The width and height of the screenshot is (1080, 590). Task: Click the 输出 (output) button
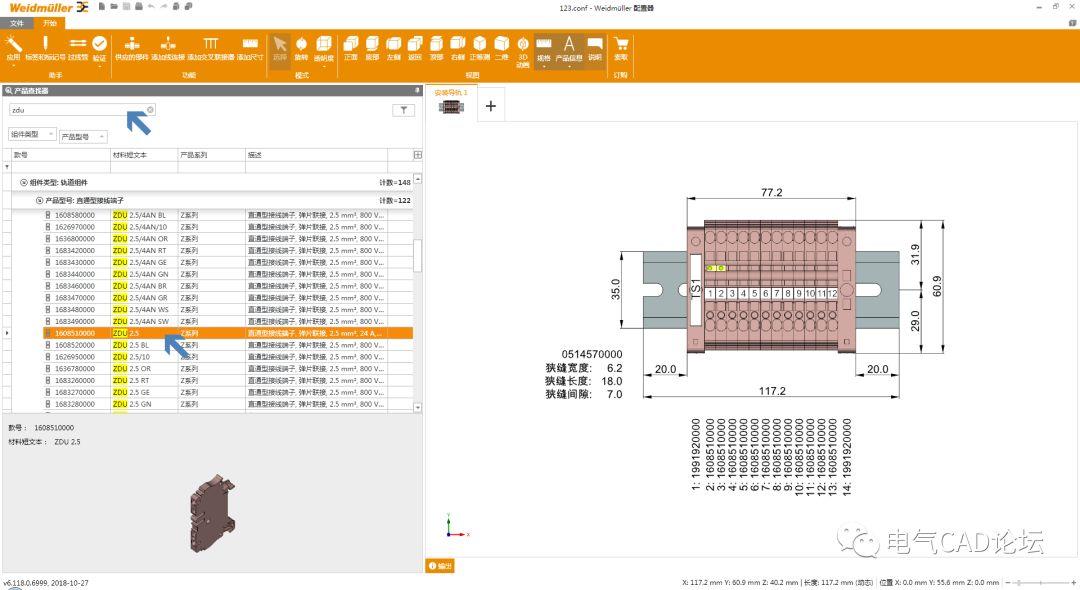(x=440, y=566)
